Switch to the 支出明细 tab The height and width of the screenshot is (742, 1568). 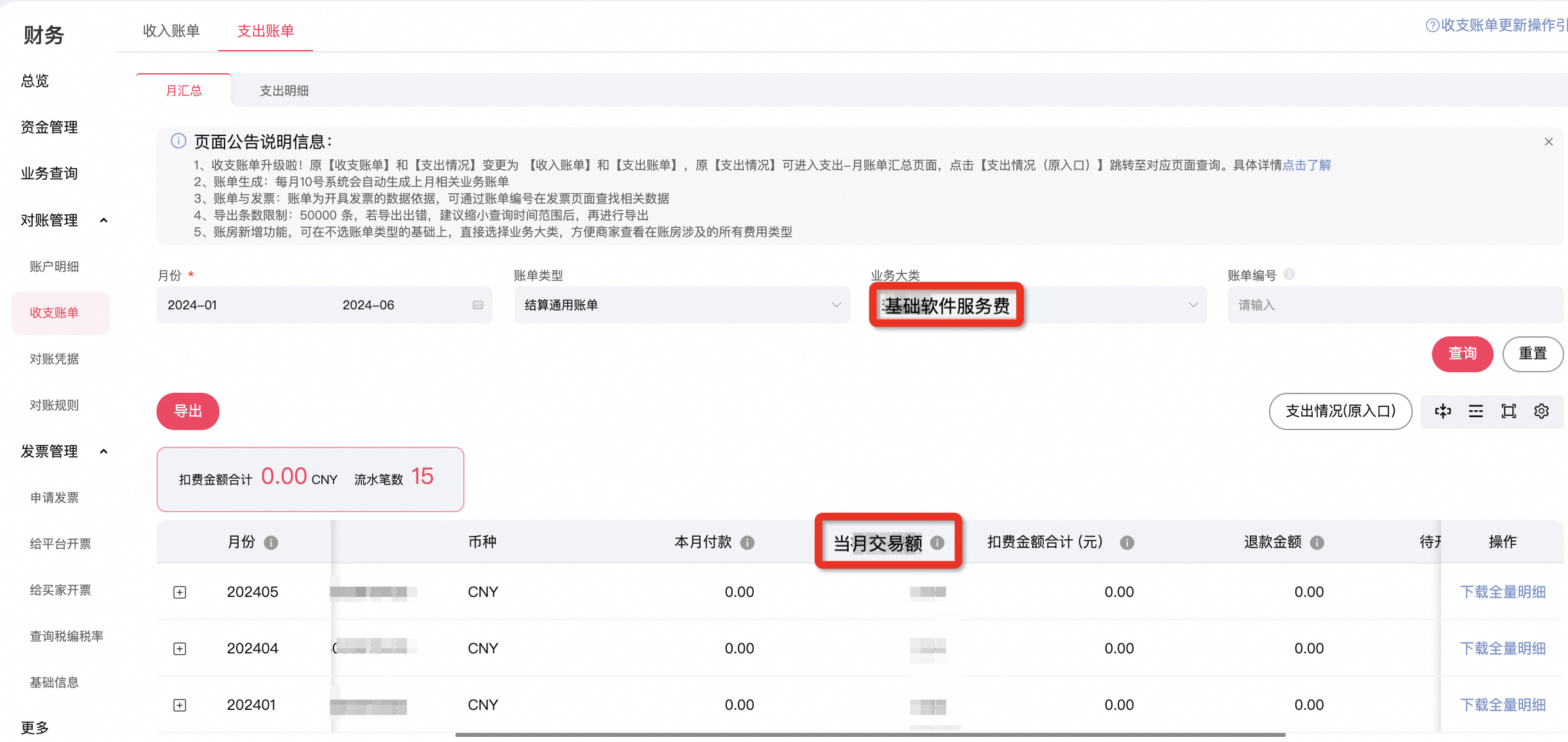284,91
